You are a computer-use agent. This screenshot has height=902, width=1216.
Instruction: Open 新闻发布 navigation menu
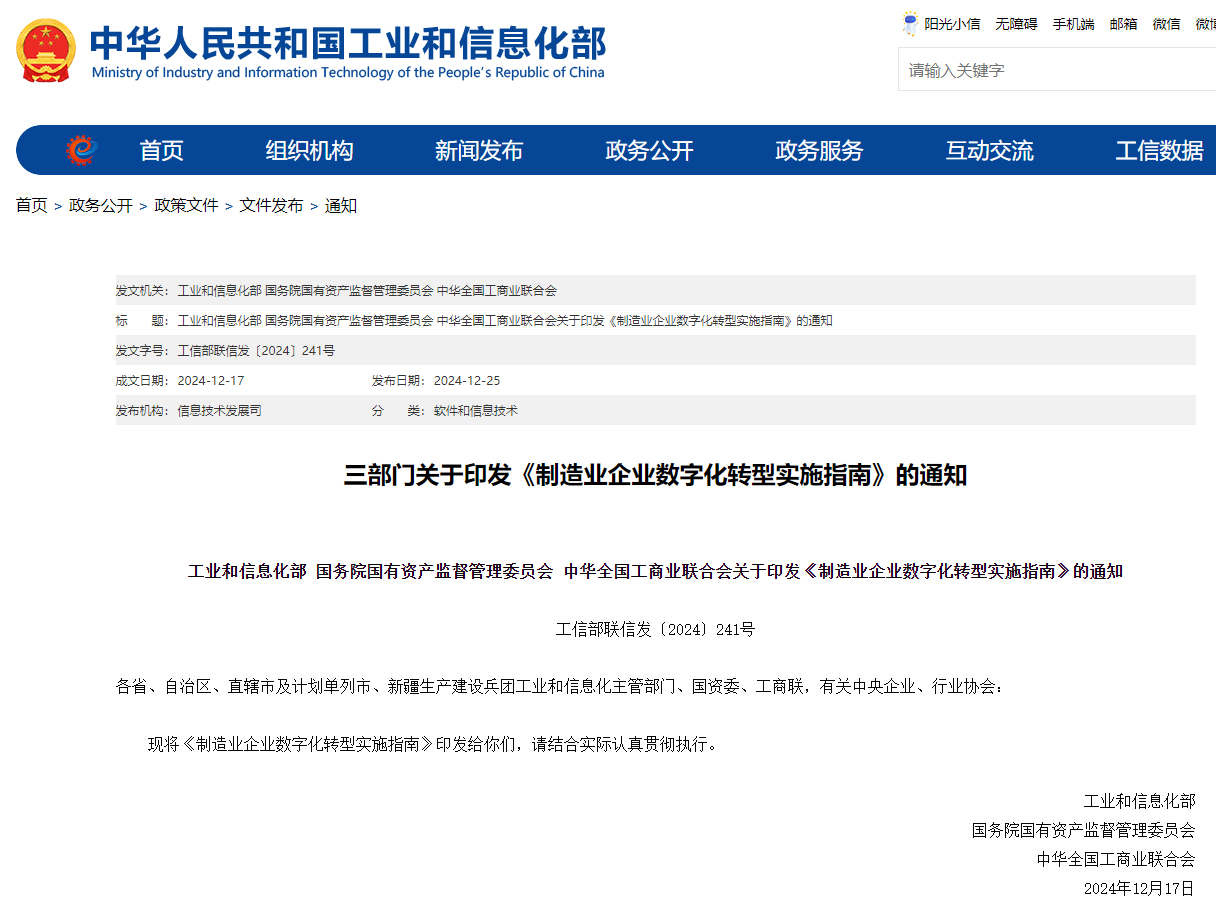tap(479, 150)
